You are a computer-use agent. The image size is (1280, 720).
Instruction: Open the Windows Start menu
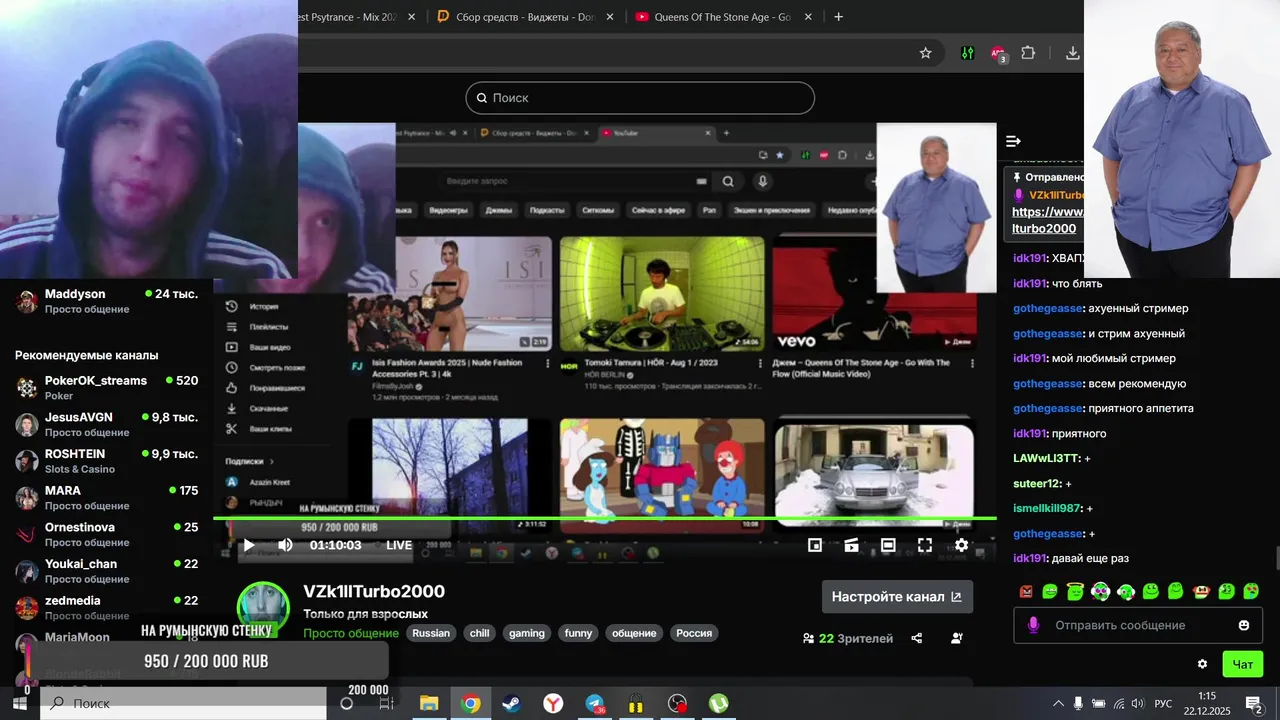coord(19,703)
